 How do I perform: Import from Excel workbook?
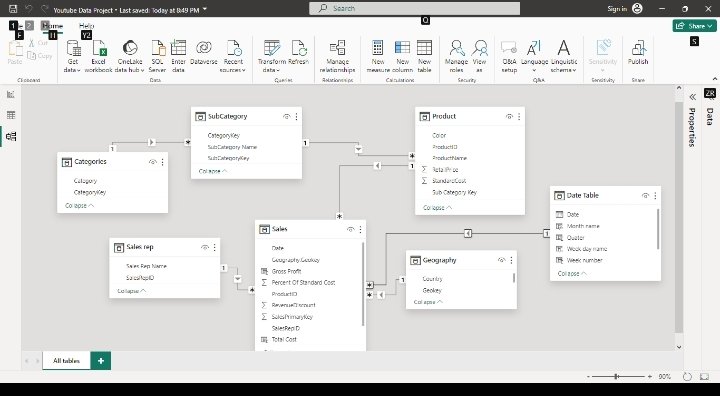(x=98, y=56)
